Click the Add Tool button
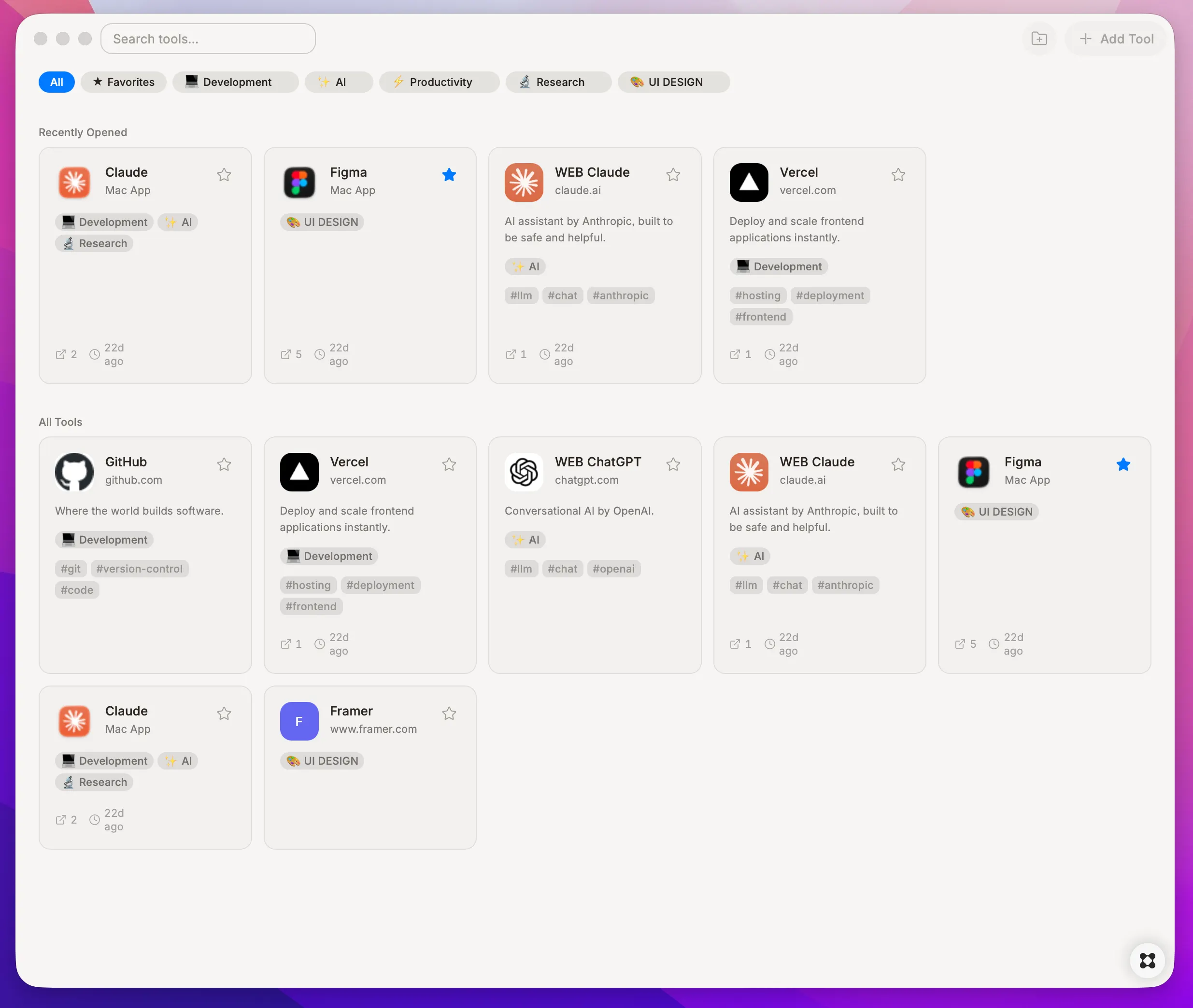This screenshot has height=1008, width=1193. tap(1115, 39)
